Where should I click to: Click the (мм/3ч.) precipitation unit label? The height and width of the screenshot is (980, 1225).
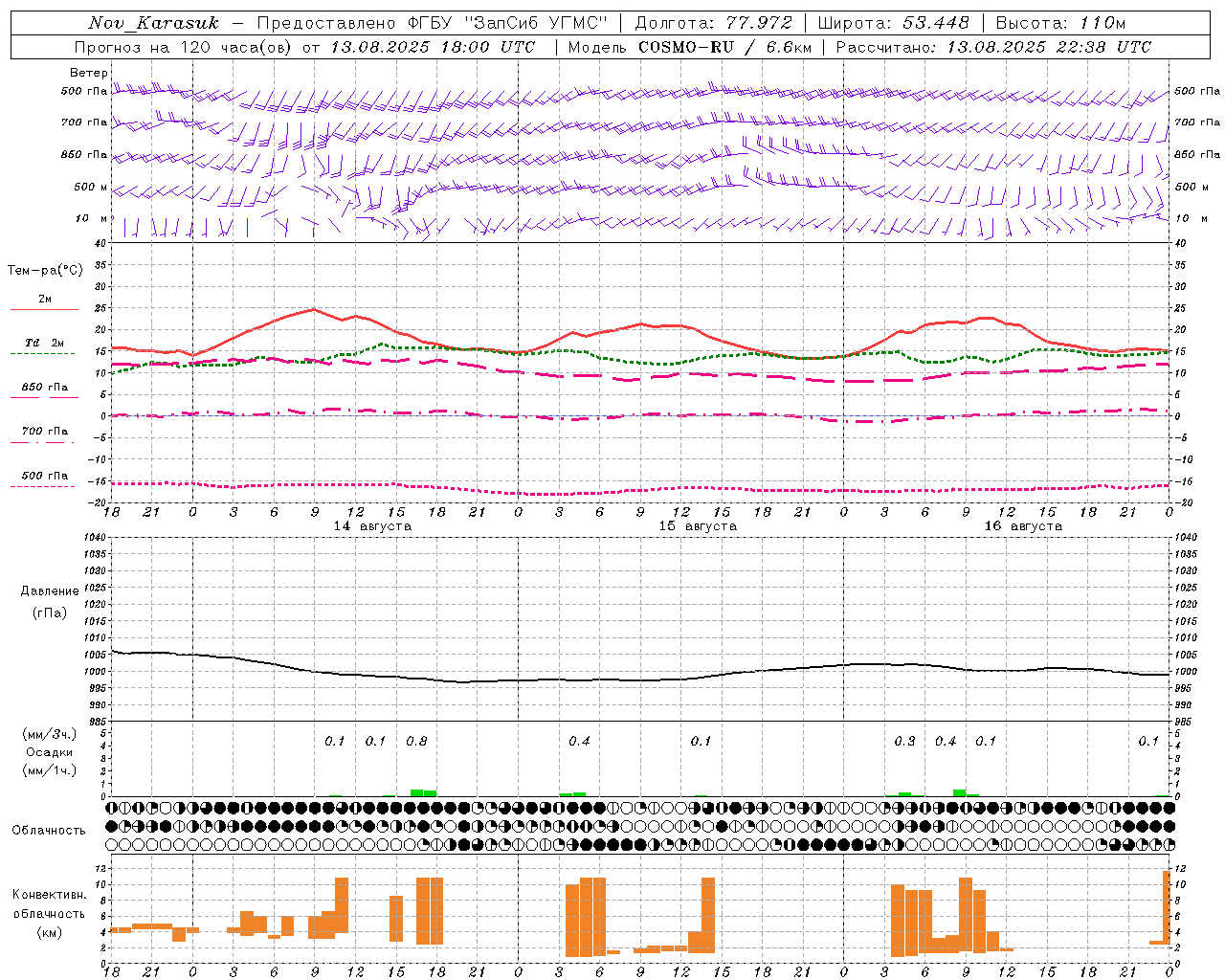tap(50, 735)
